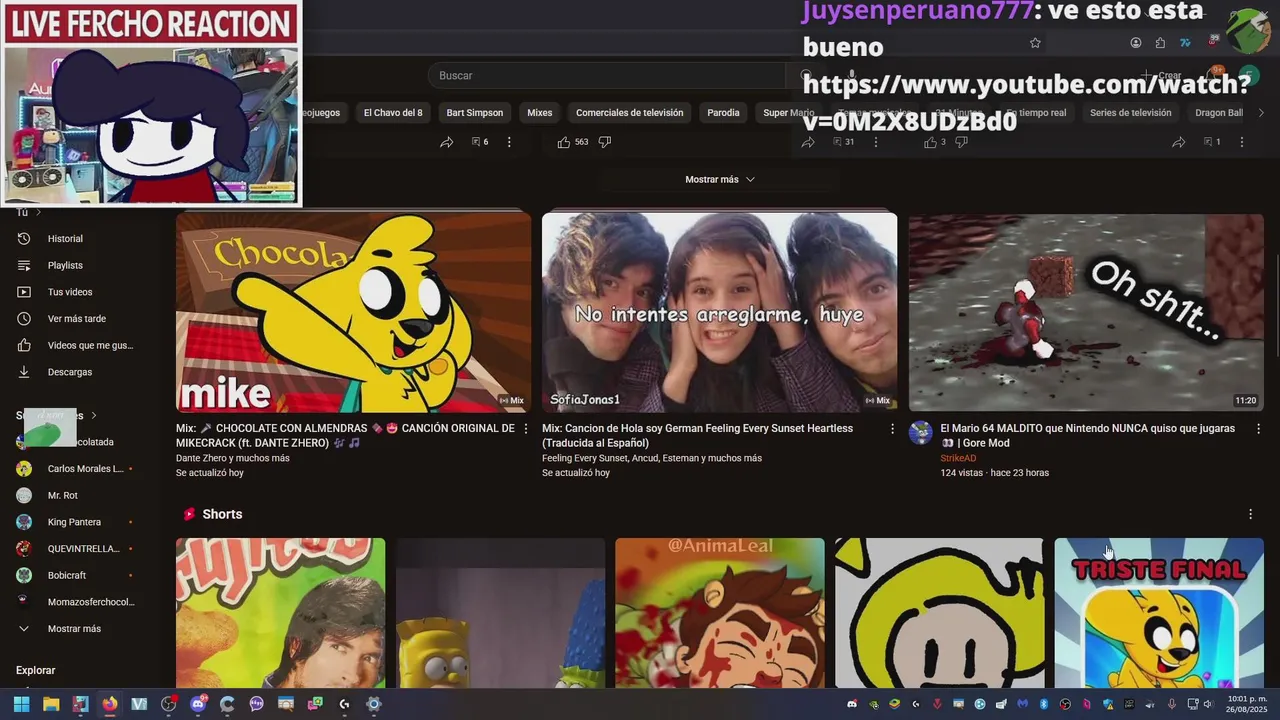1280x720 pixels.
Task: Open Tus videos in the sidebar
Action: pyautogui.click(x=70, y=292)
